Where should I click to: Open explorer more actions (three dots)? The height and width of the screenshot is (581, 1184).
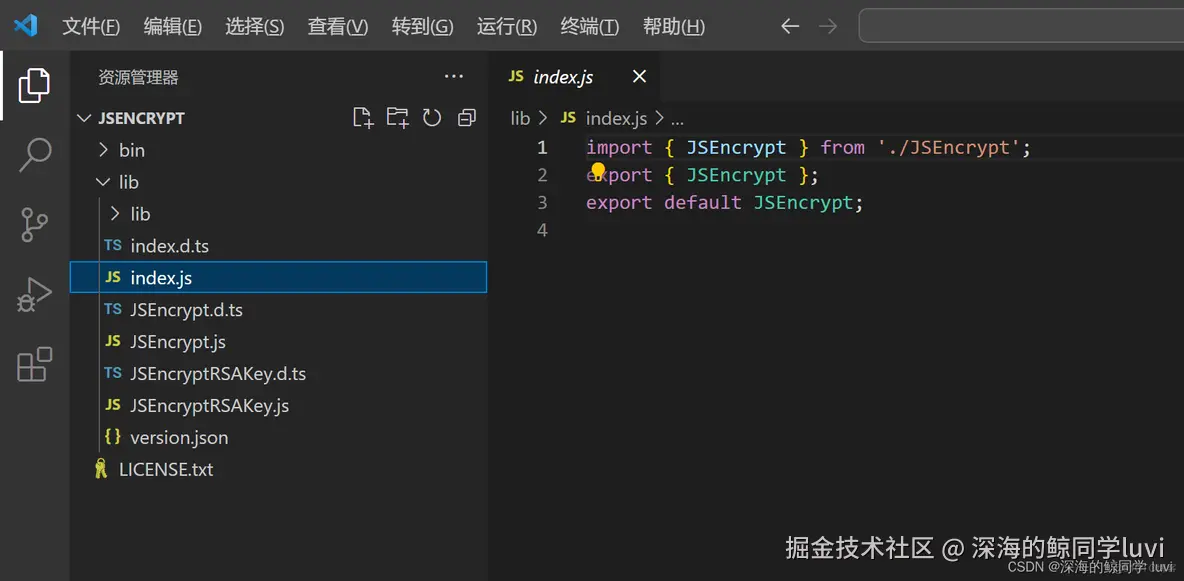pos(453,76)
